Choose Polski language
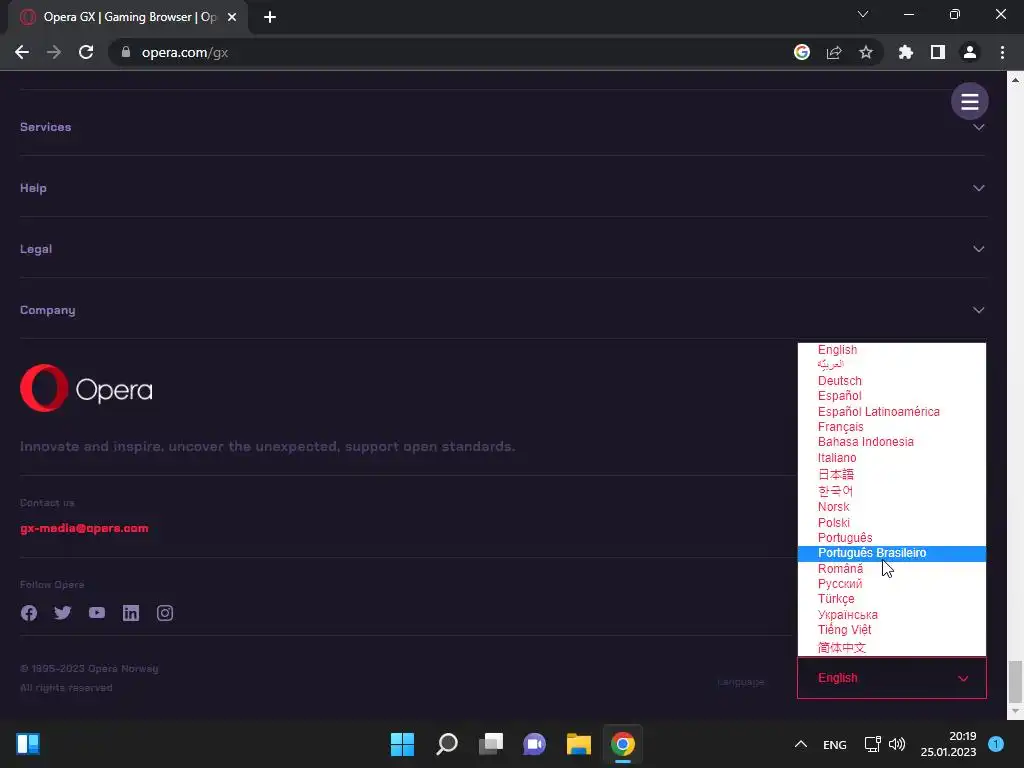Screen dimensions: 1024x768 891,522
